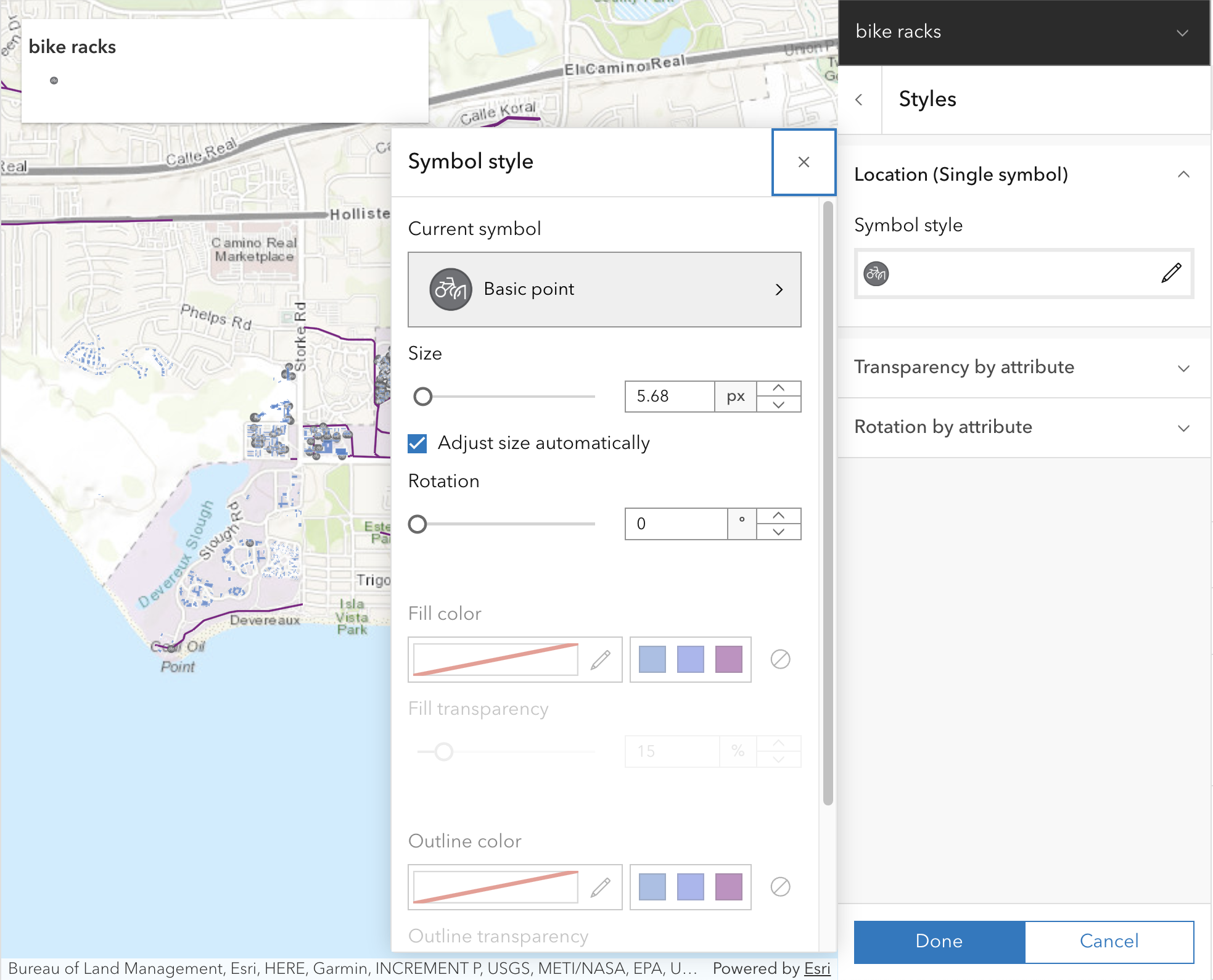Open the bike racks layer dropdown
The image size is (1213, 980).
pyautogui.click(x=1182, y=33)
